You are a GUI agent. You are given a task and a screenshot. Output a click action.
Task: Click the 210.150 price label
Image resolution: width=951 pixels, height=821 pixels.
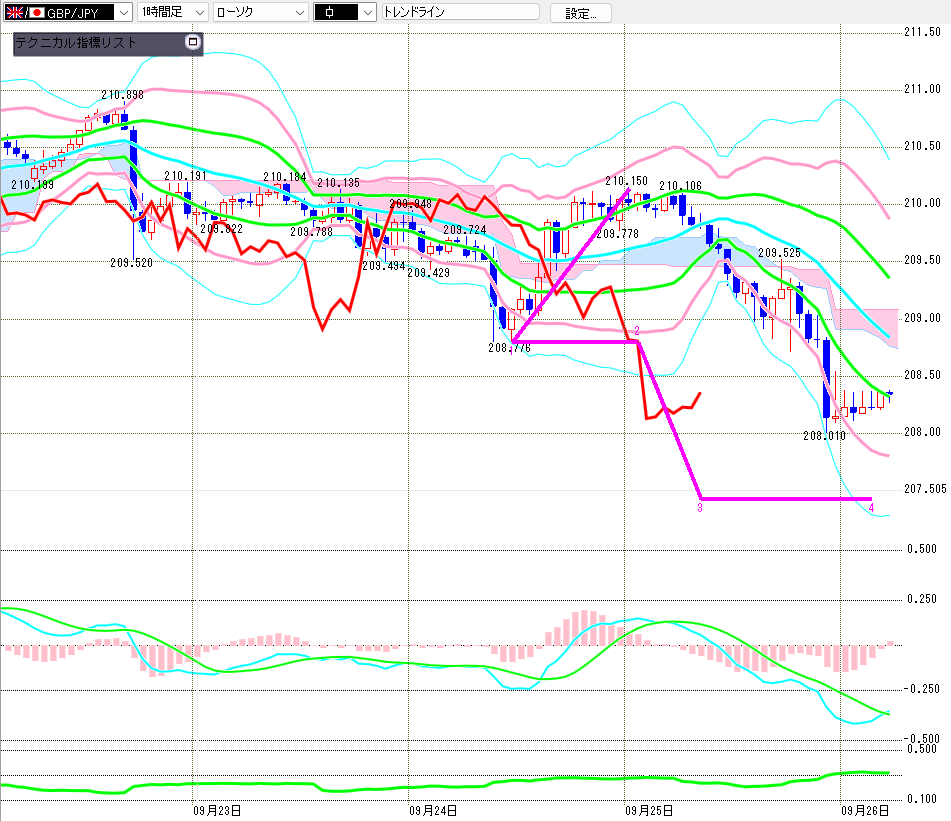click(x=627, y=181)
